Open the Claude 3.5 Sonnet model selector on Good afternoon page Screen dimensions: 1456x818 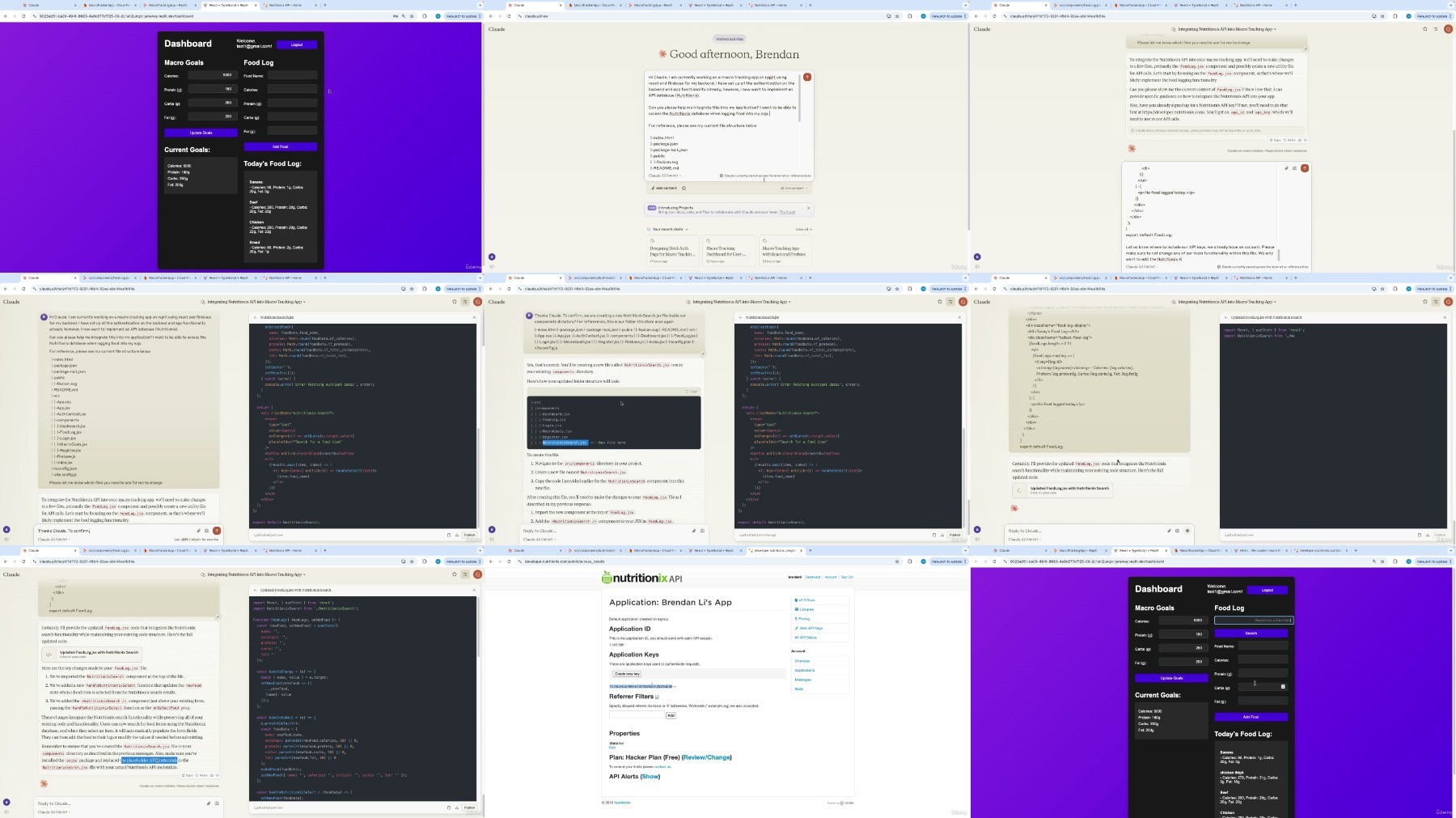[x=666, y=176]
